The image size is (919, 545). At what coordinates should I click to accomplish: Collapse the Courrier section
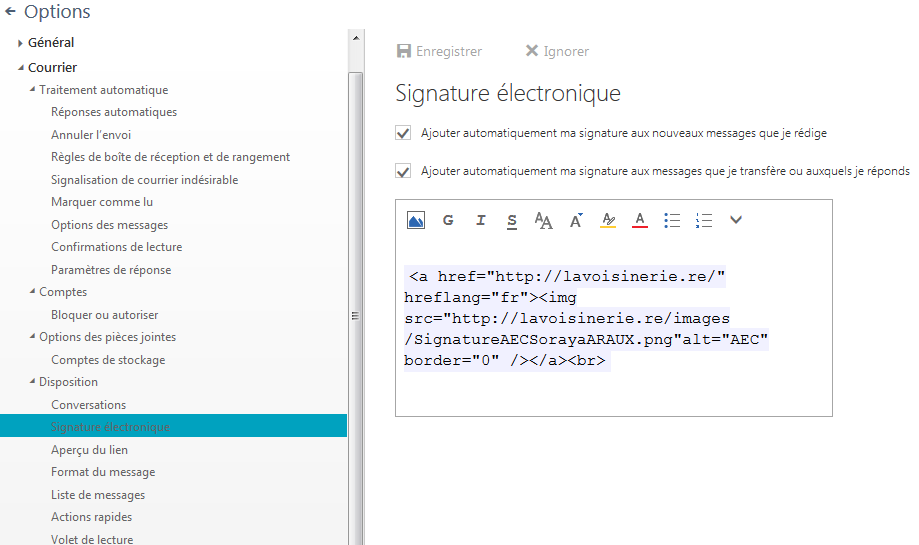click(20, 68)
